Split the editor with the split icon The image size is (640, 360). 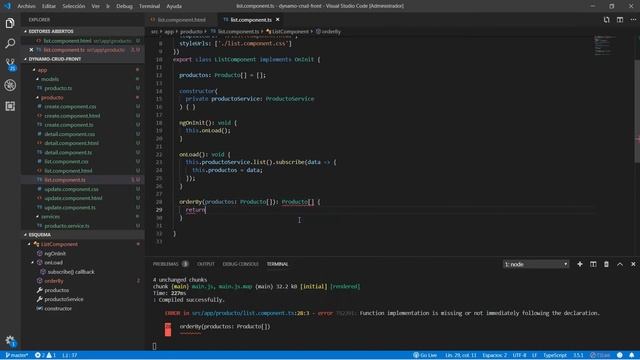[620, 20]
